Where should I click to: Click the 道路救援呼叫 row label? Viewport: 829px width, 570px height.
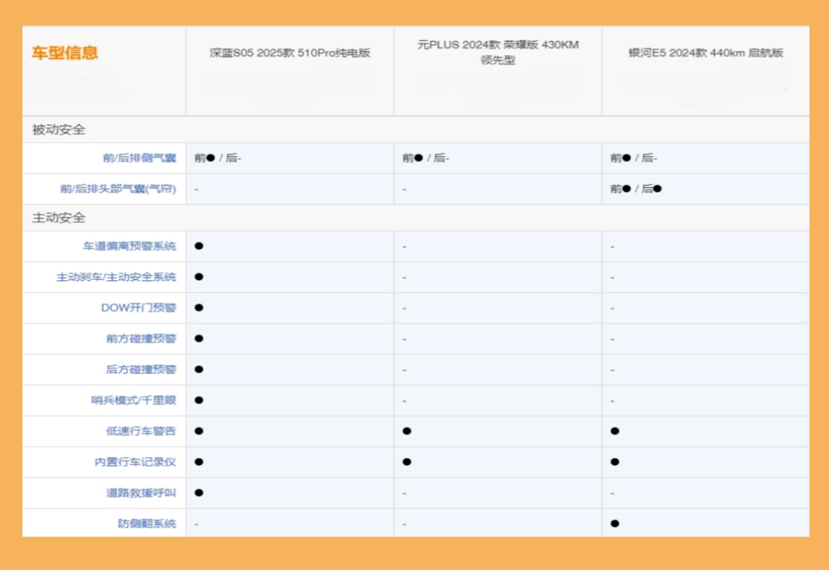click(141, 493)
